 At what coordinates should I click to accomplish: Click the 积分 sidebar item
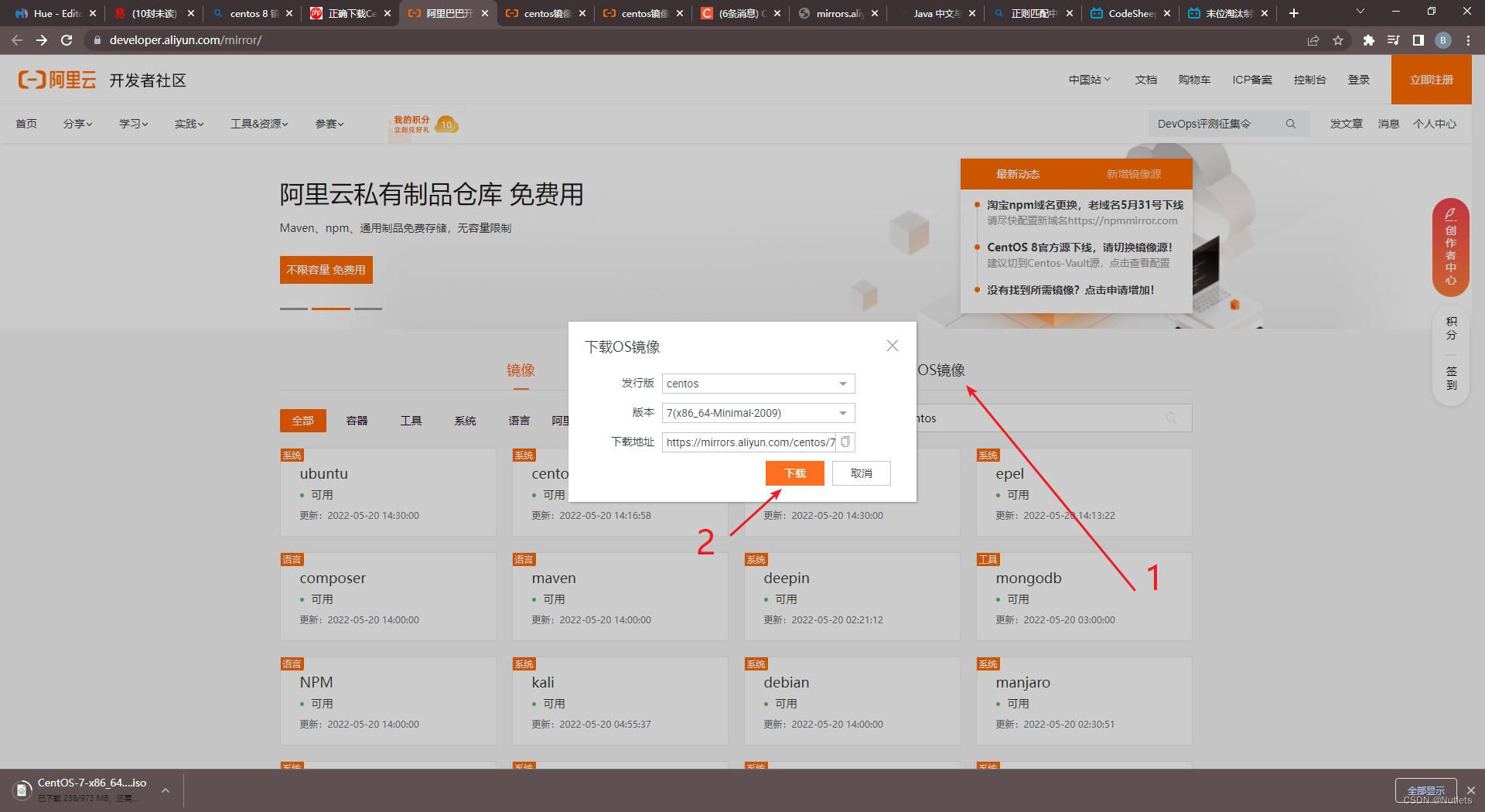tap(1451, 328)
